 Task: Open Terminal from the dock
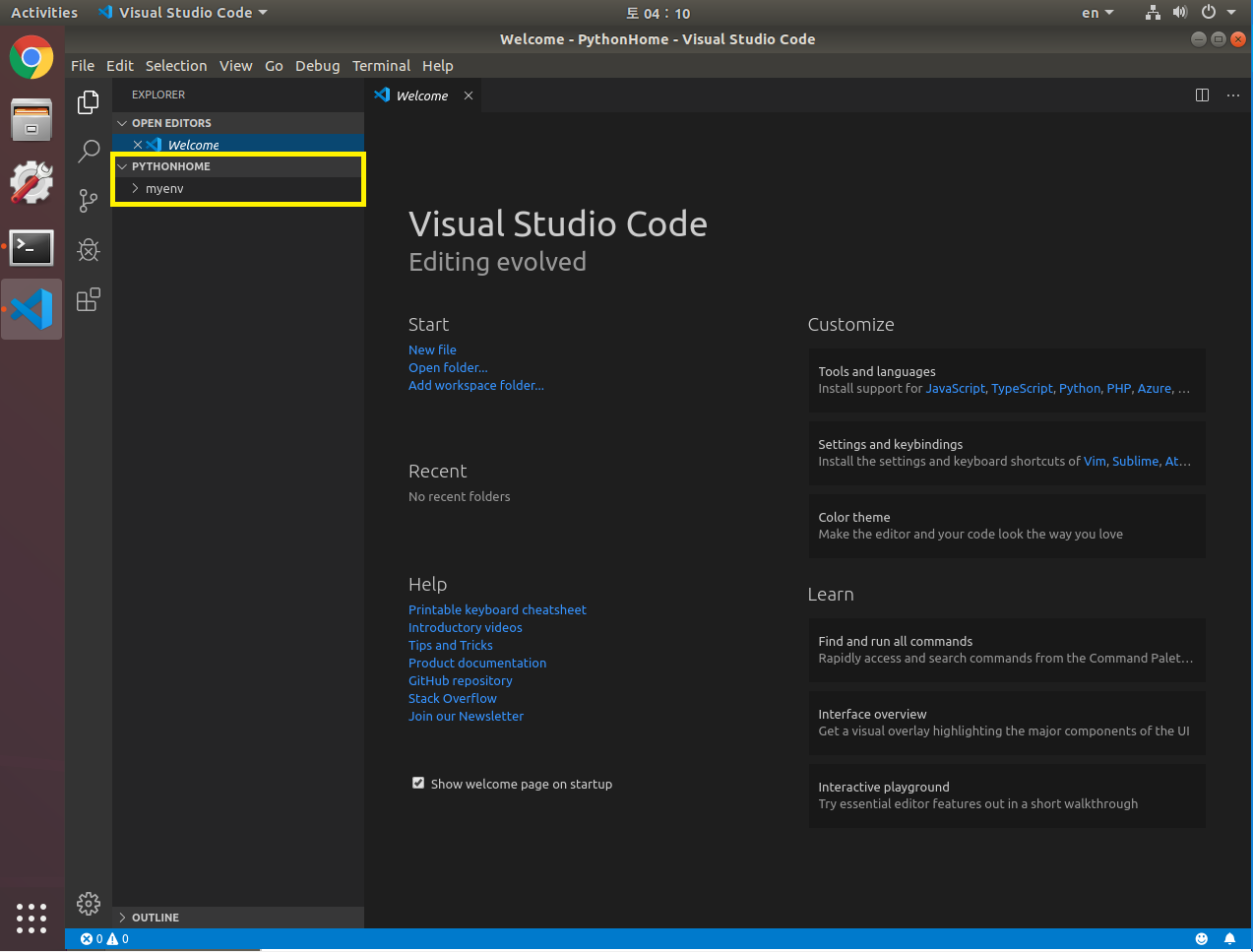point(31,246)
